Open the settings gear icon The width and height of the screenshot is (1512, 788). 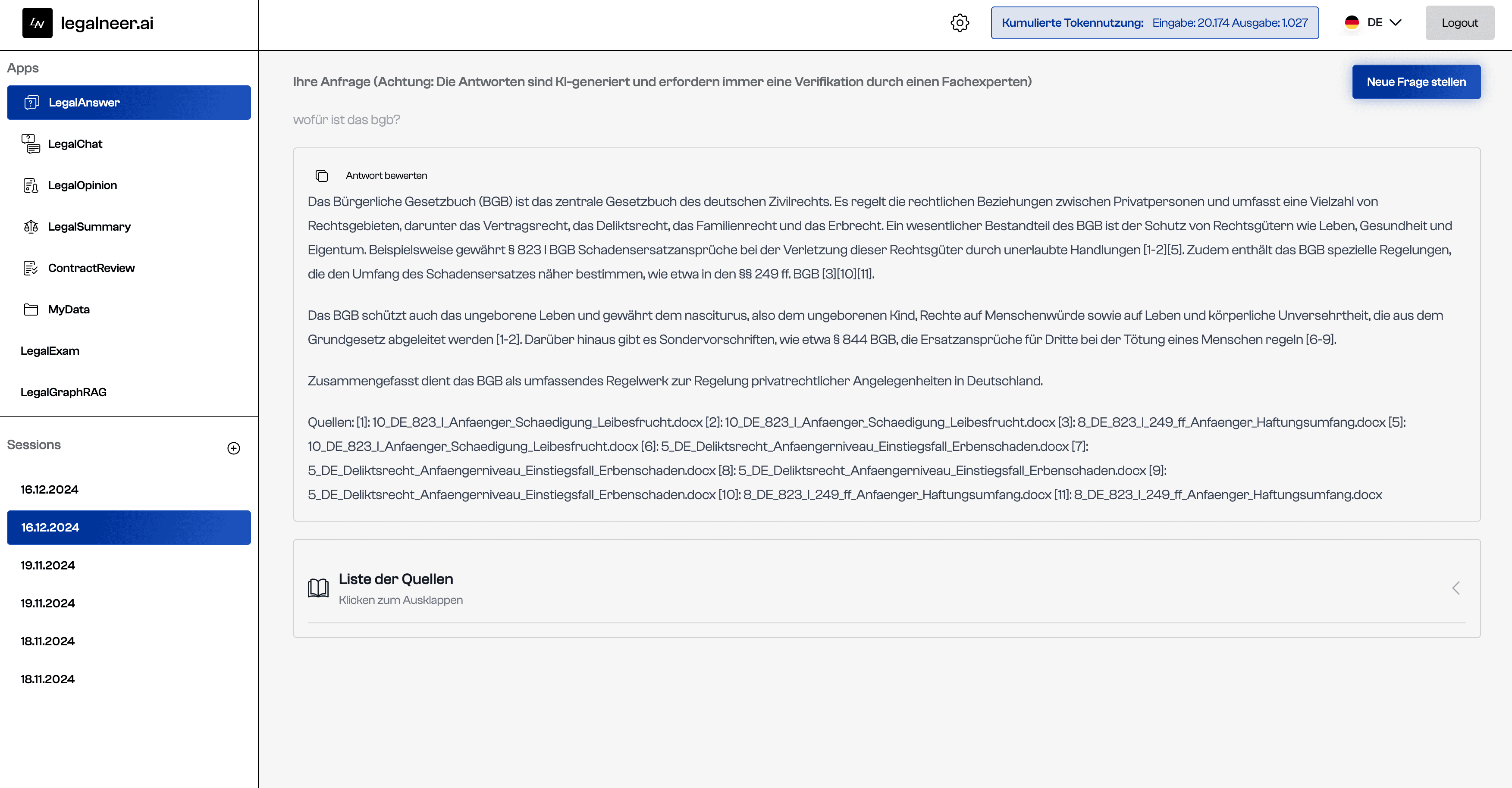click(960, 23)
